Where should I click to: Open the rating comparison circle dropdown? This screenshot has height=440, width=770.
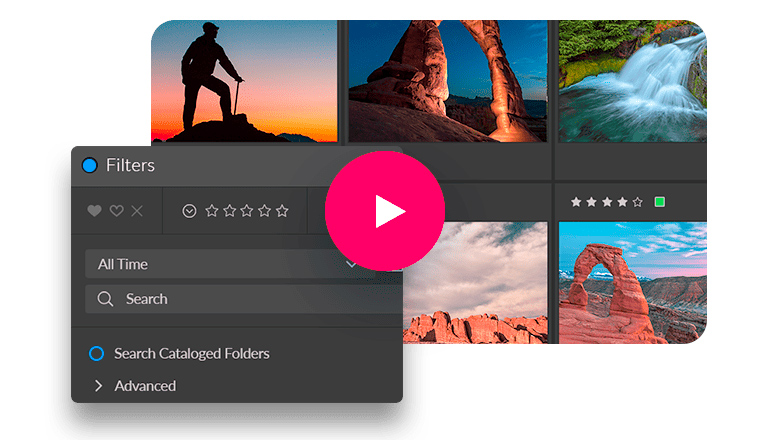190,211
